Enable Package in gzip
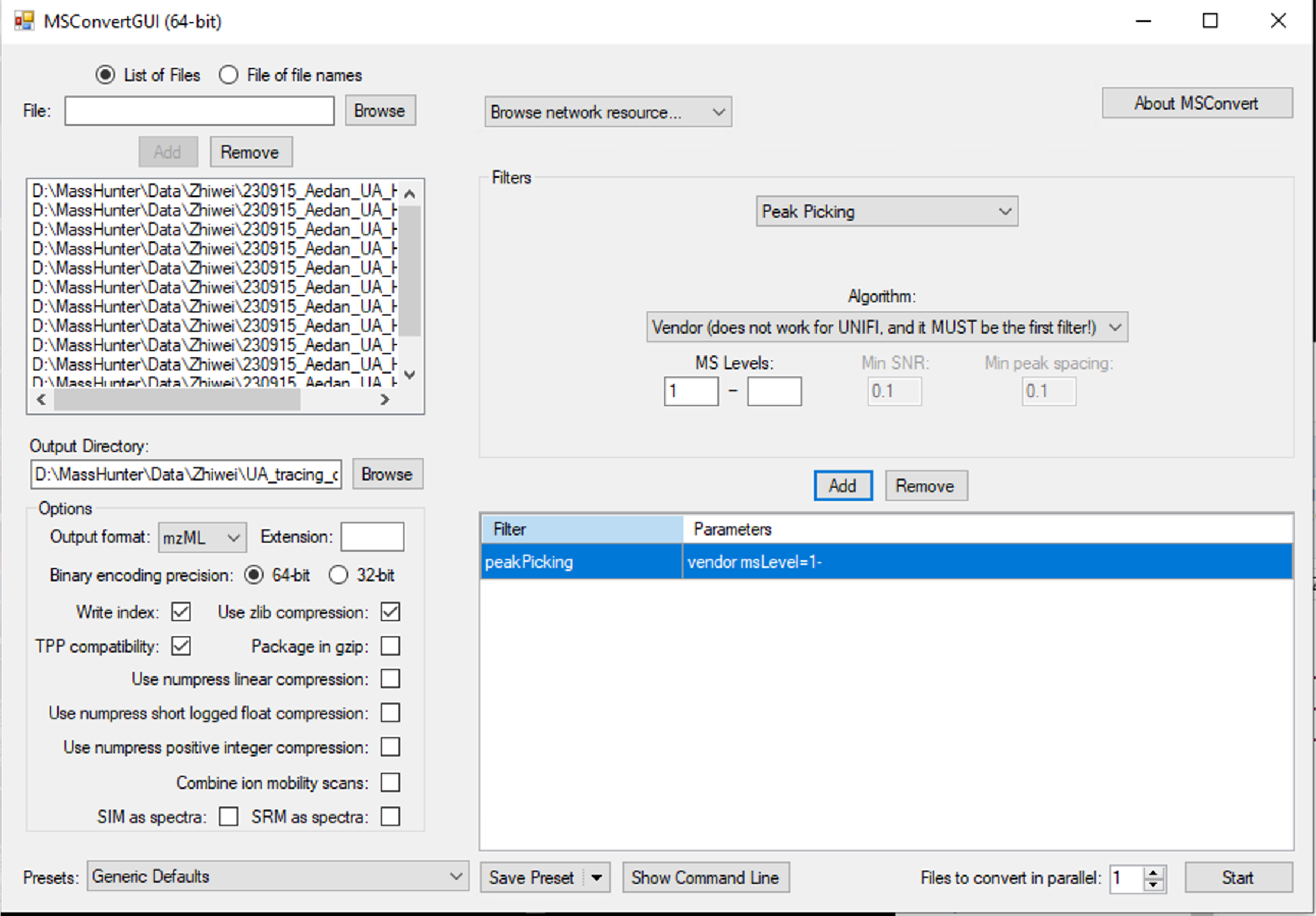This screenshot has width=1316, height=916. (390, 646)
